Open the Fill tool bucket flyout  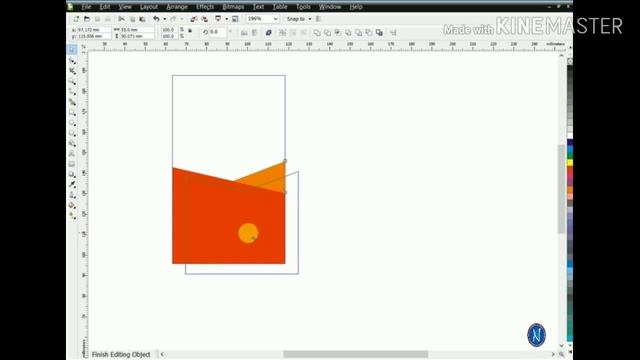(x=72, y=205)
